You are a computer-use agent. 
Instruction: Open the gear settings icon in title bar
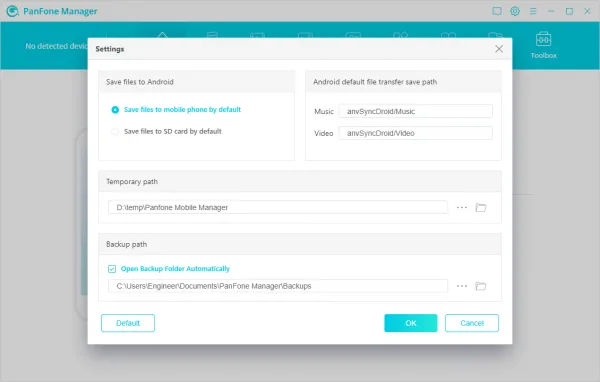tap(515, 11)
